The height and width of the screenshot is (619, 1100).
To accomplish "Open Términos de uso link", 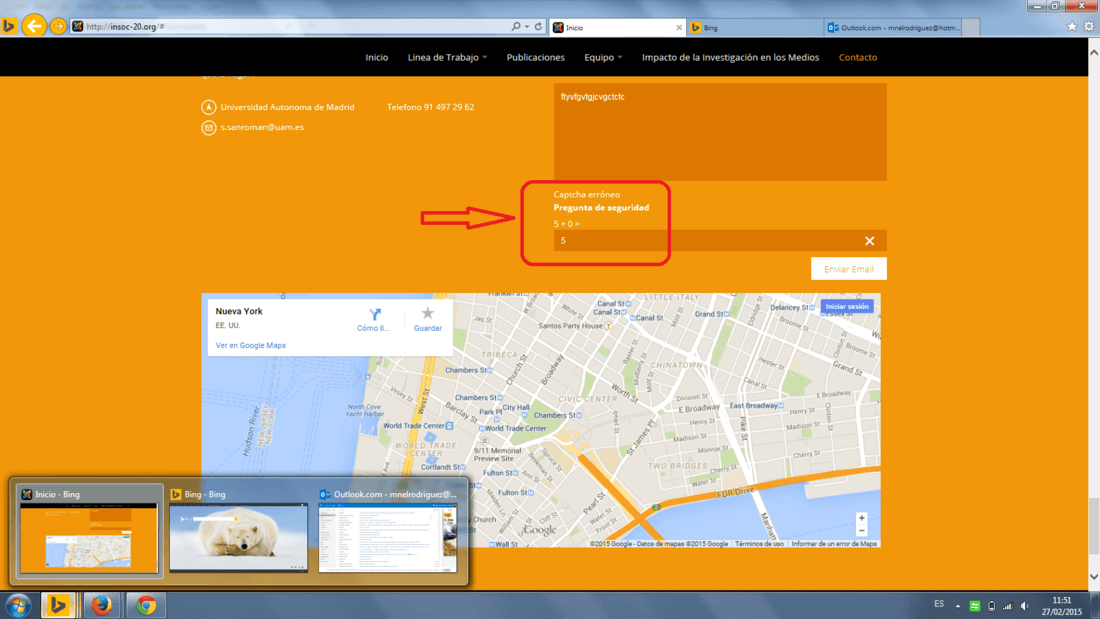I will click(759, 544).
